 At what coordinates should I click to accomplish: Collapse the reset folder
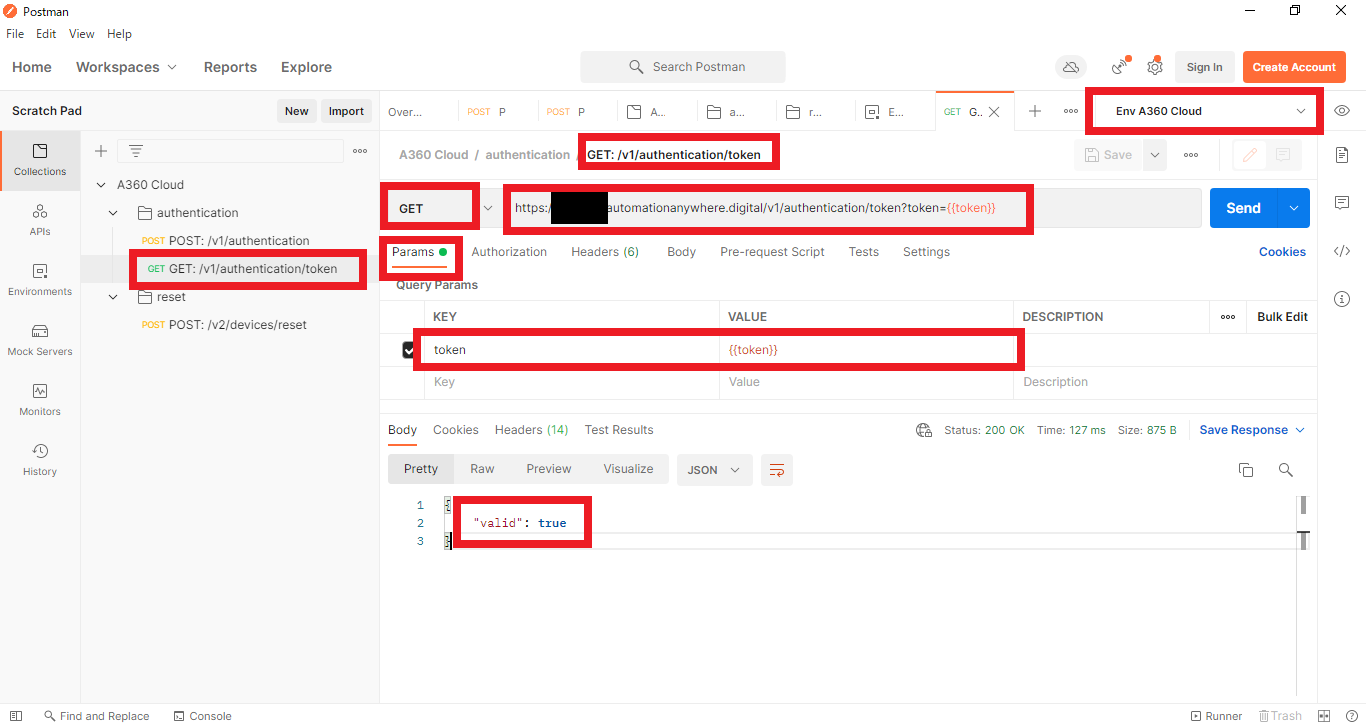(x=113, y=297)
